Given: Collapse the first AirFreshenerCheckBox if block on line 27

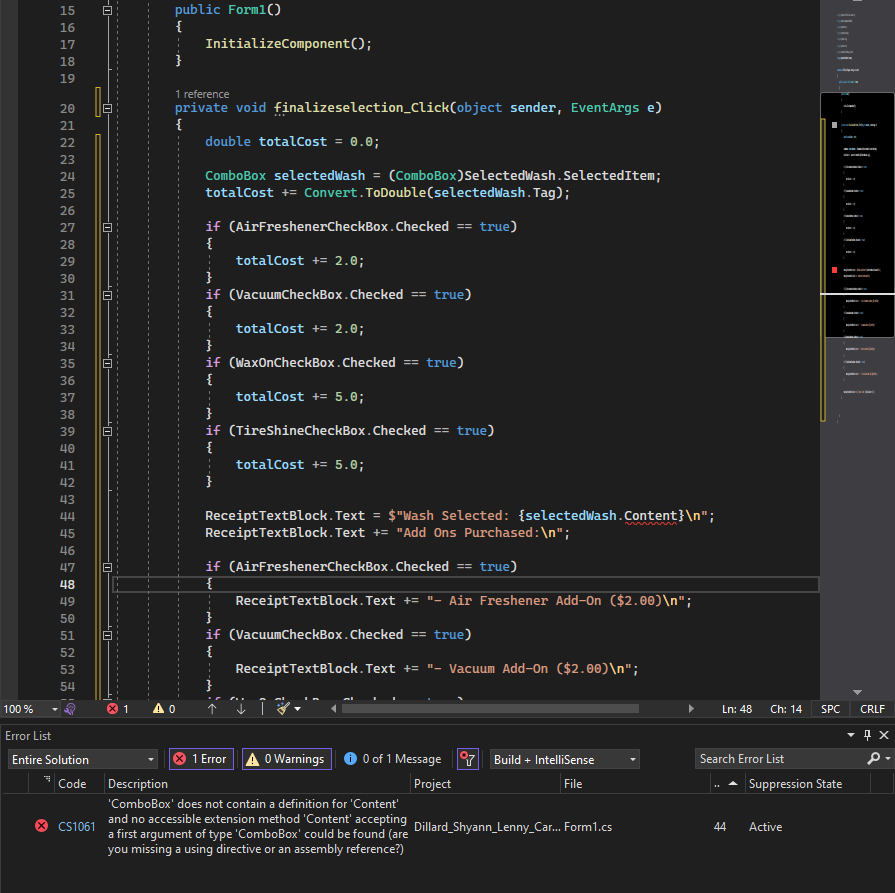Looking at the screenshot, I should (107, 227).
